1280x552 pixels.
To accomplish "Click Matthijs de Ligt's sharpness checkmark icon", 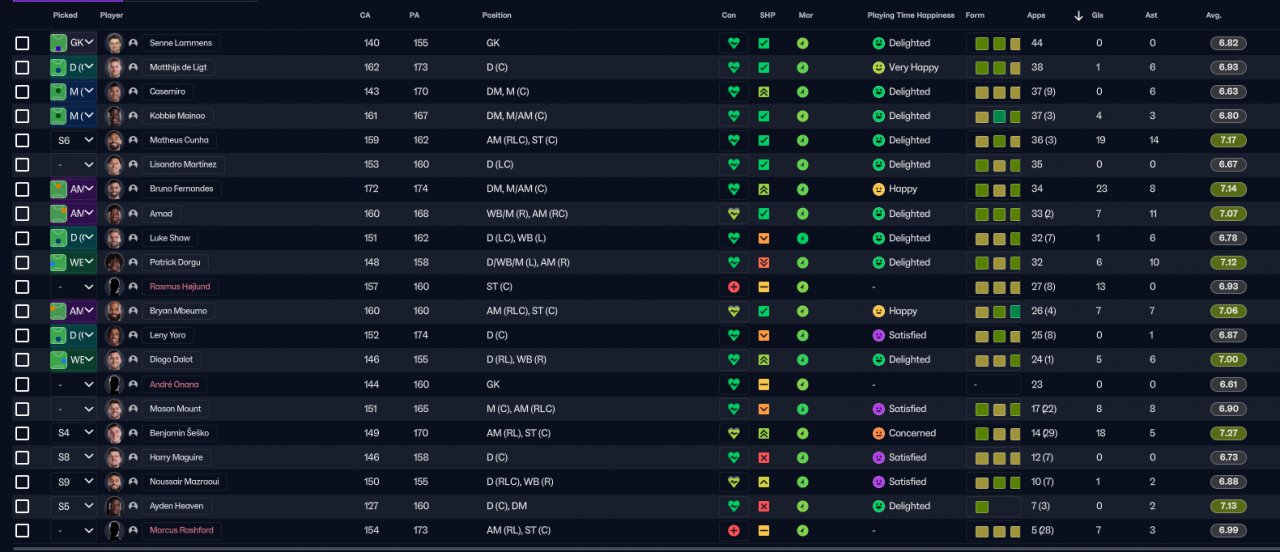I will (x=764, y=67).
